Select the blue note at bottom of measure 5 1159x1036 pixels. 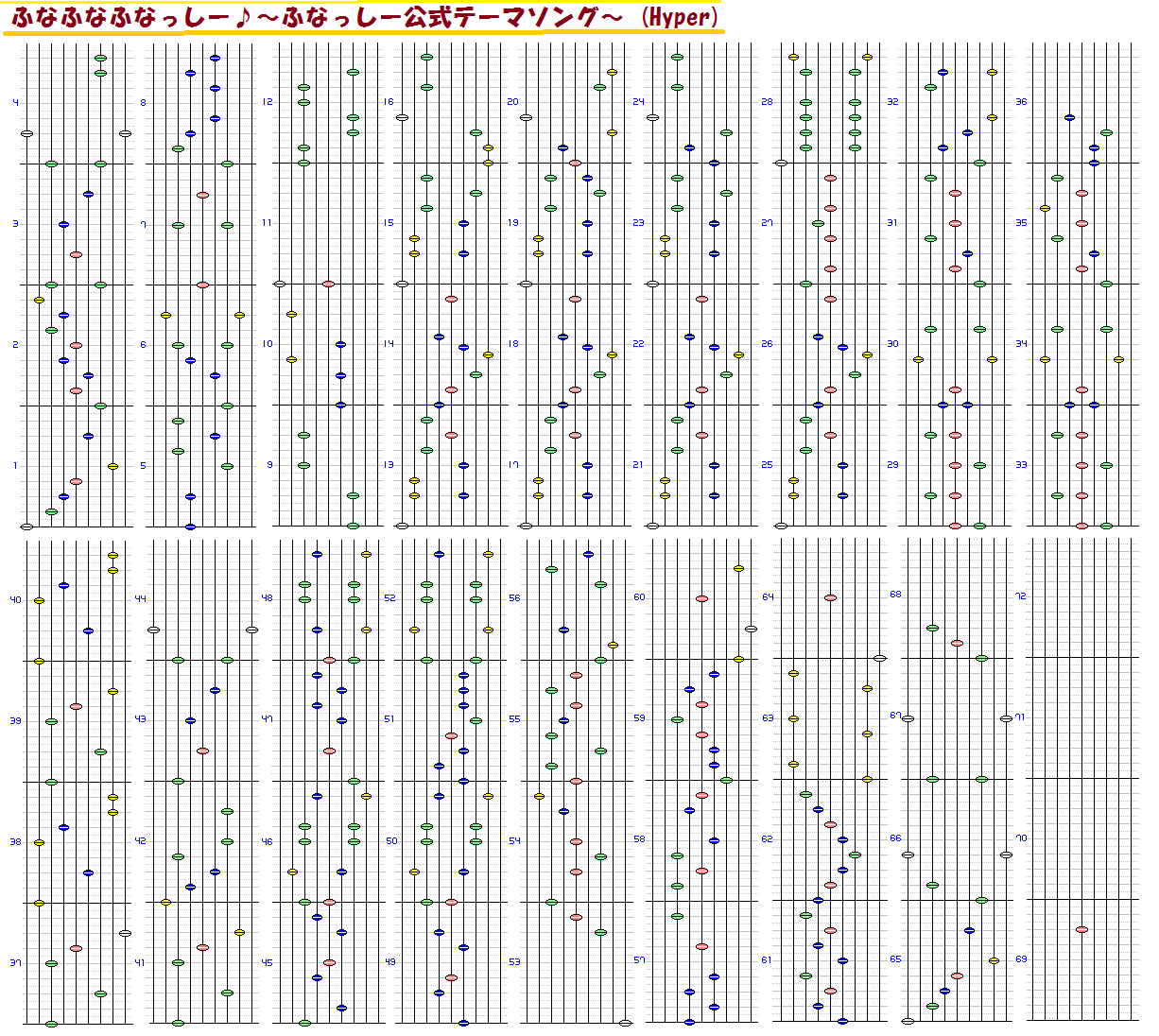pos(190,527)
